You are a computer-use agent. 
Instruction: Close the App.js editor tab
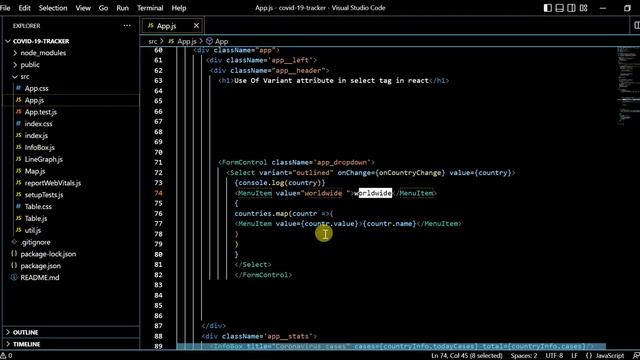click(196, 26)
